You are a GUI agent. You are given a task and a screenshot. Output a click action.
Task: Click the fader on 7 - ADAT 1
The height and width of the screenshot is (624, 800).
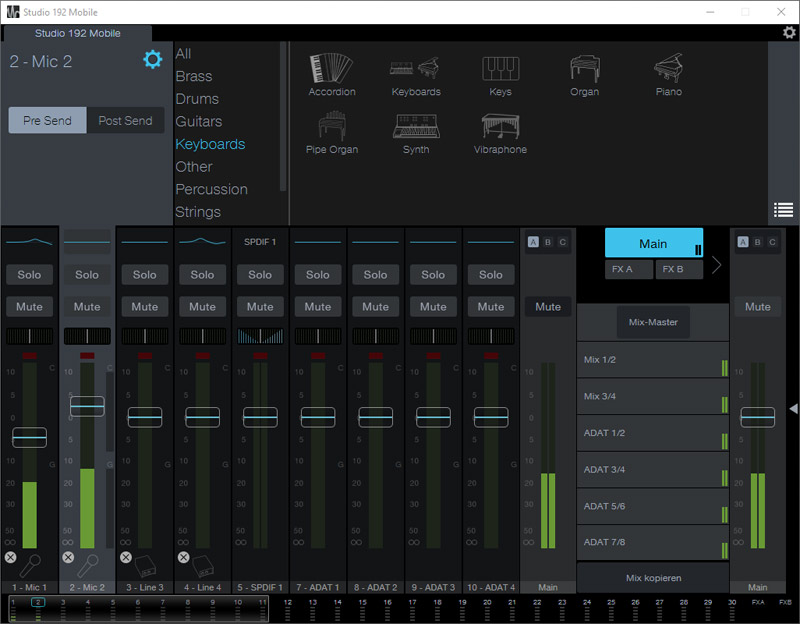point(318,417)
